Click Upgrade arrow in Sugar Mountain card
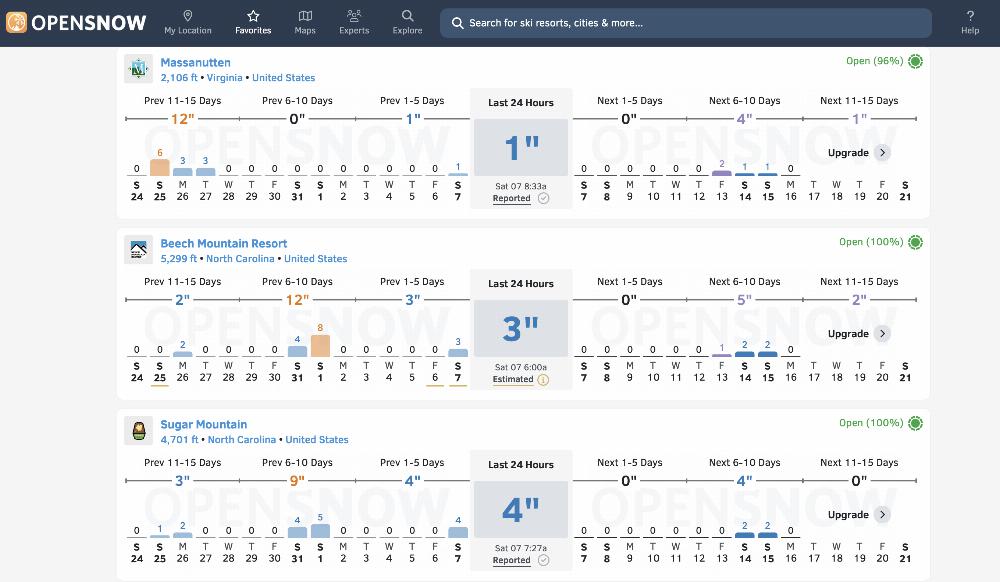Viewport: 1000px width, 582px height. click(882, 515)
